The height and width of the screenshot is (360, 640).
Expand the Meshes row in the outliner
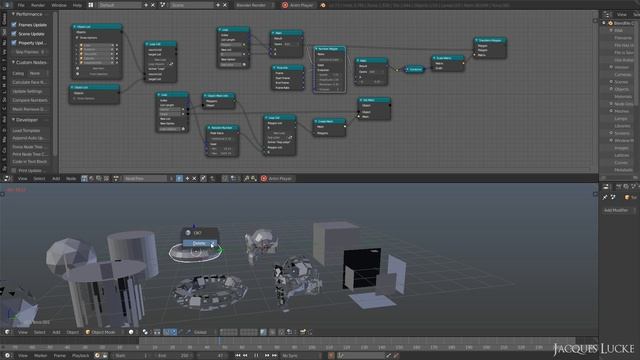point(611,111)
